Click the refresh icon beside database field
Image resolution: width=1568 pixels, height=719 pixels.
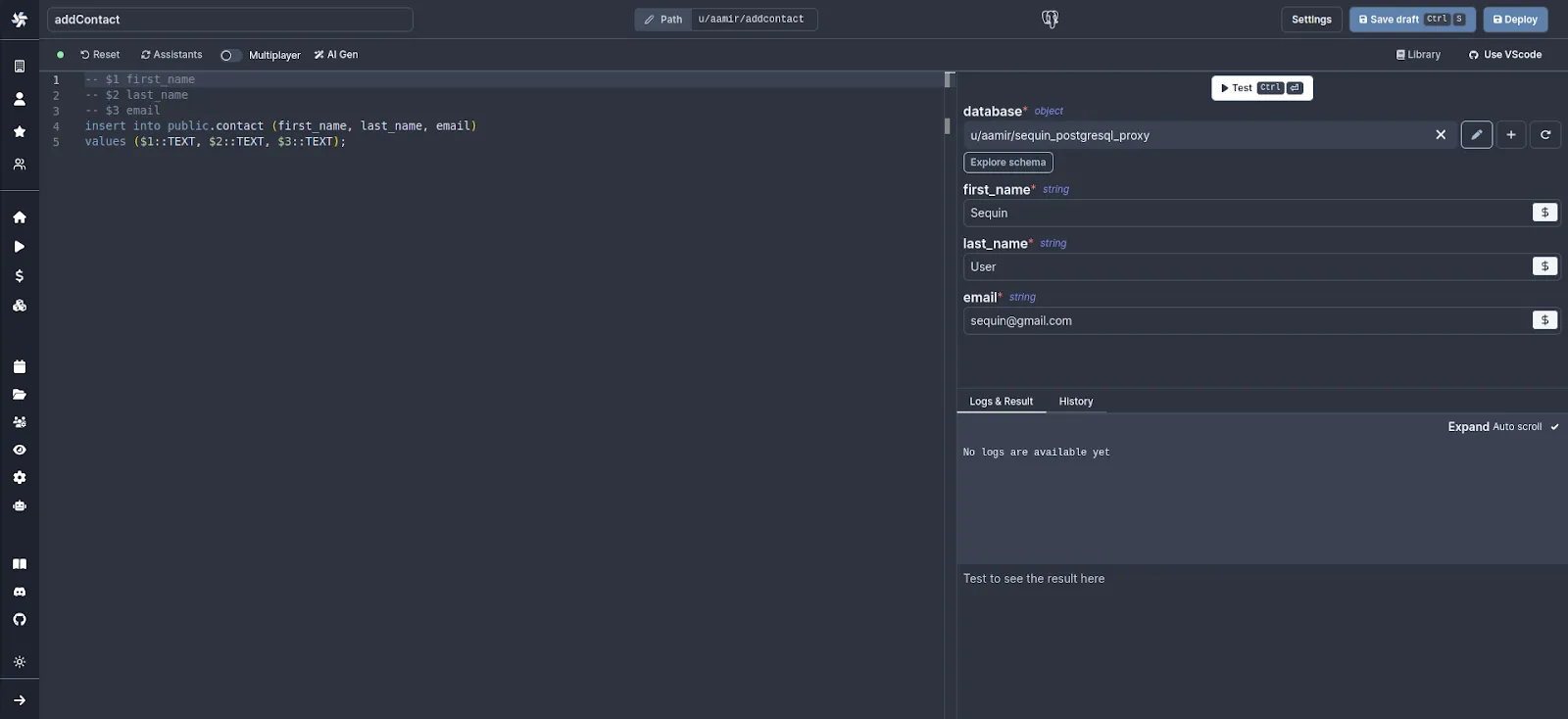click(x=1545, y=135)
